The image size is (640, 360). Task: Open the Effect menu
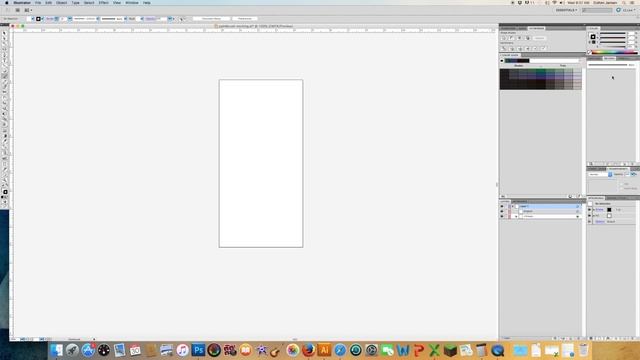point(104,3)
